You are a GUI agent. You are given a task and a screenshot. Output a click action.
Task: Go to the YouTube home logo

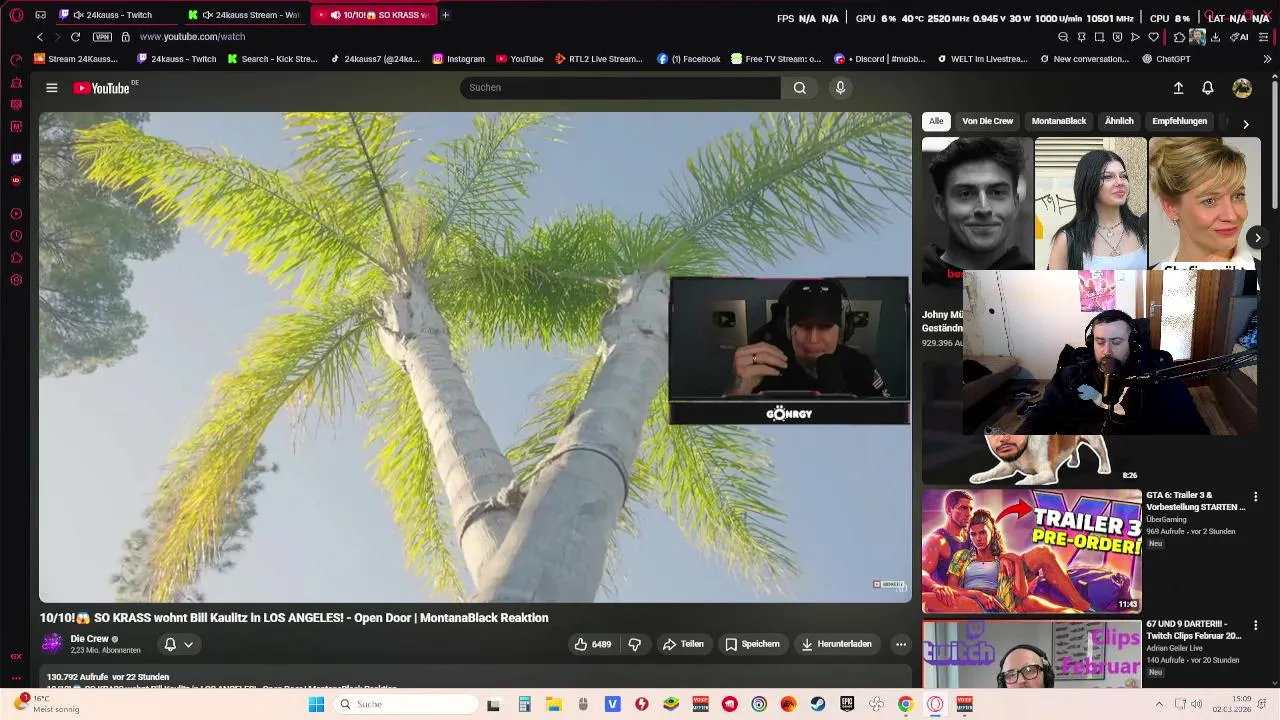click(x=102, y=88)
